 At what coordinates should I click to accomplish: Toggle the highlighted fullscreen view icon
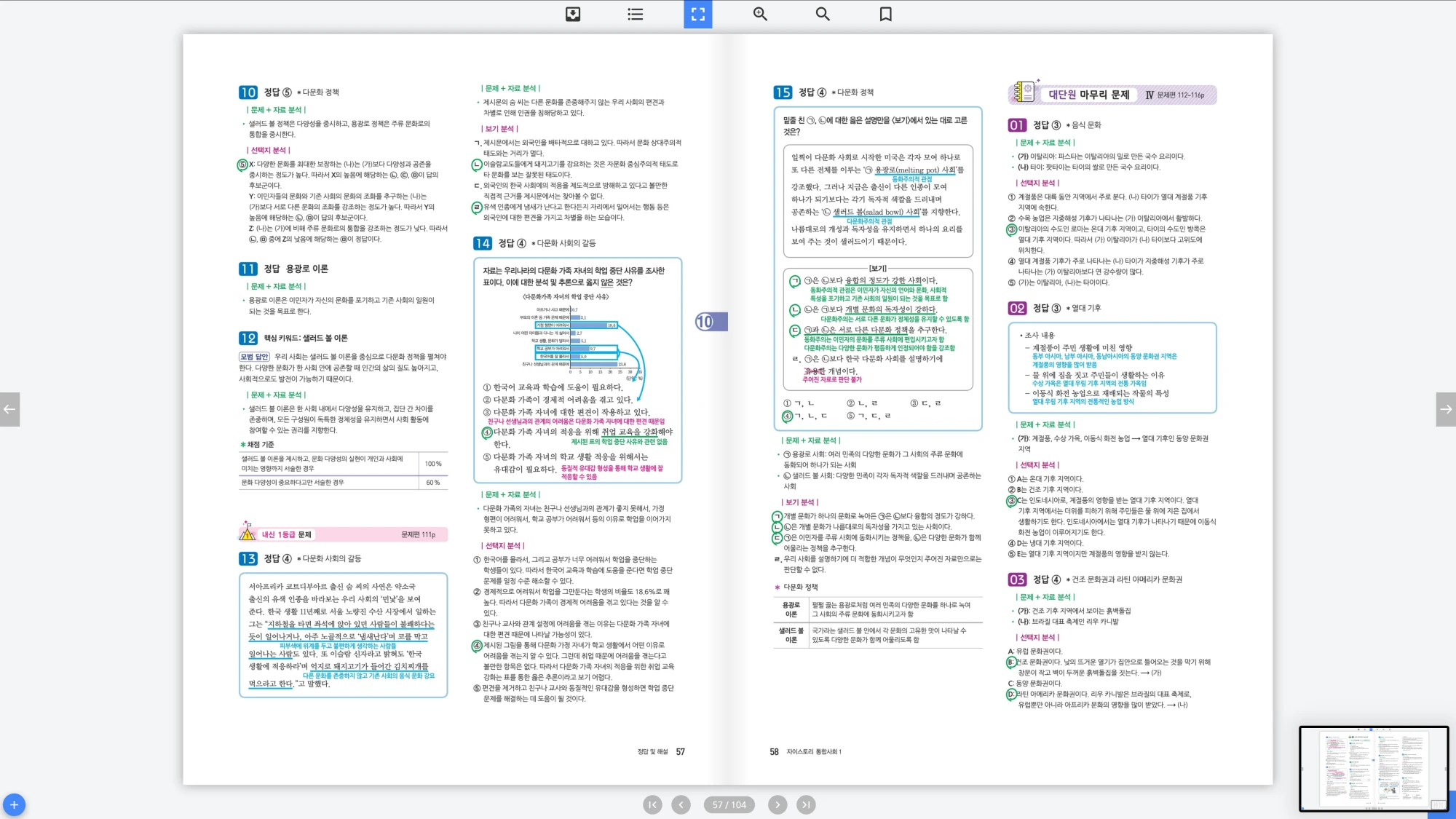[x=697, y=14]
